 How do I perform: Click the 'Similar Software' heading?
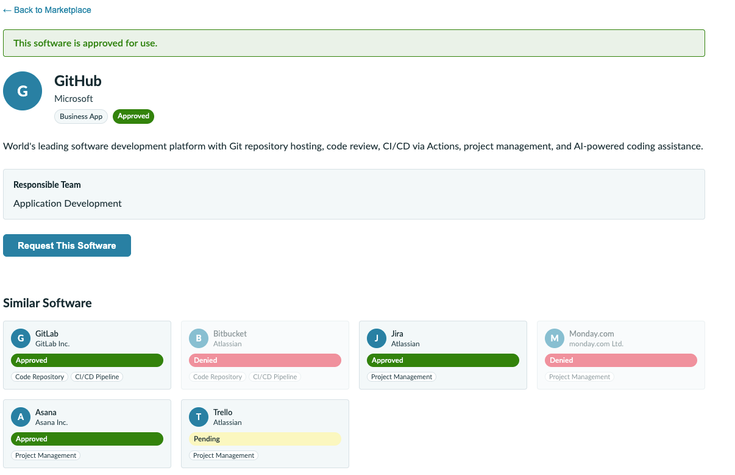(x=47, y=303)
